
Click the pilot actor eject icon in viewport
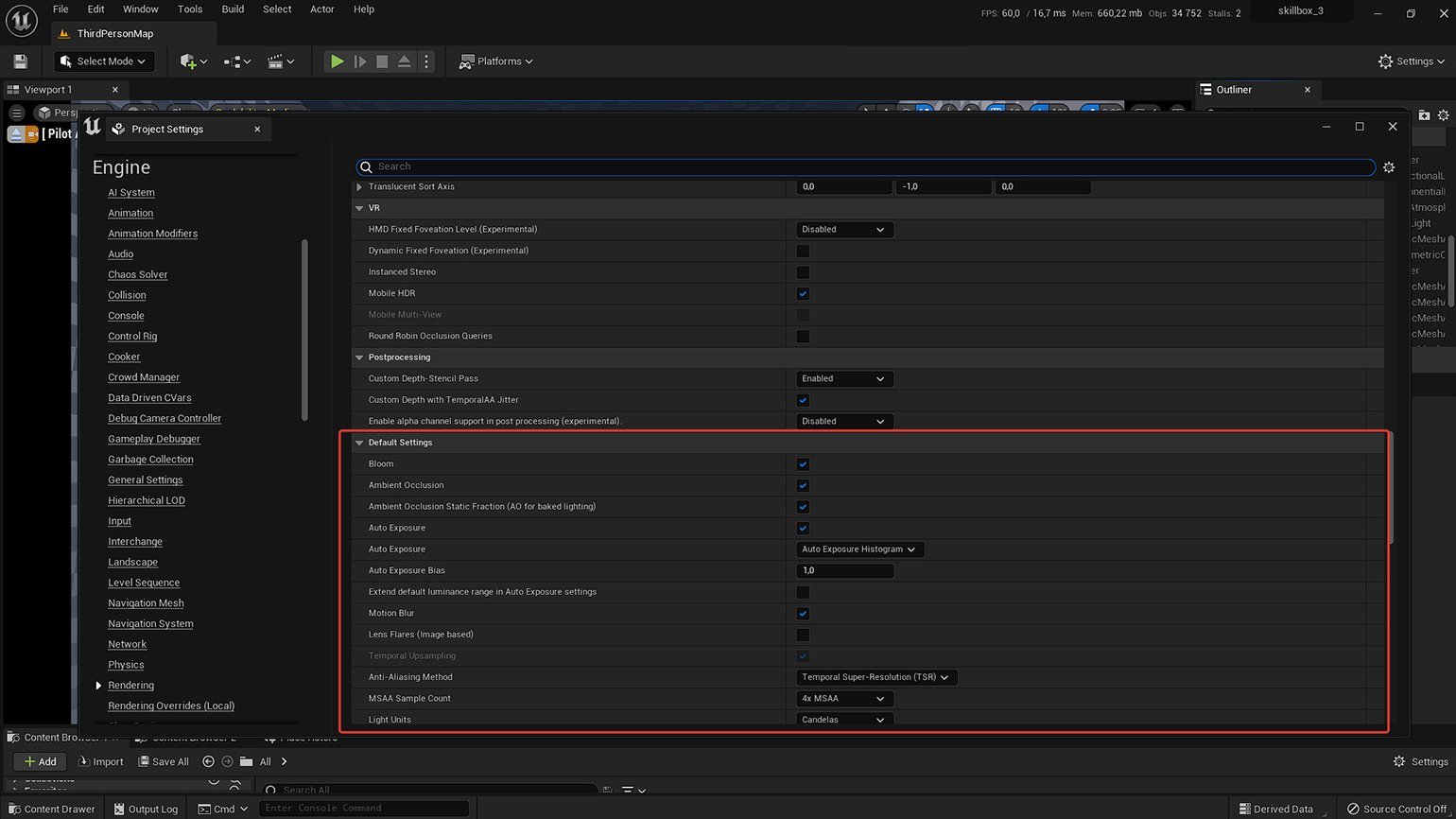click(15, 134)
